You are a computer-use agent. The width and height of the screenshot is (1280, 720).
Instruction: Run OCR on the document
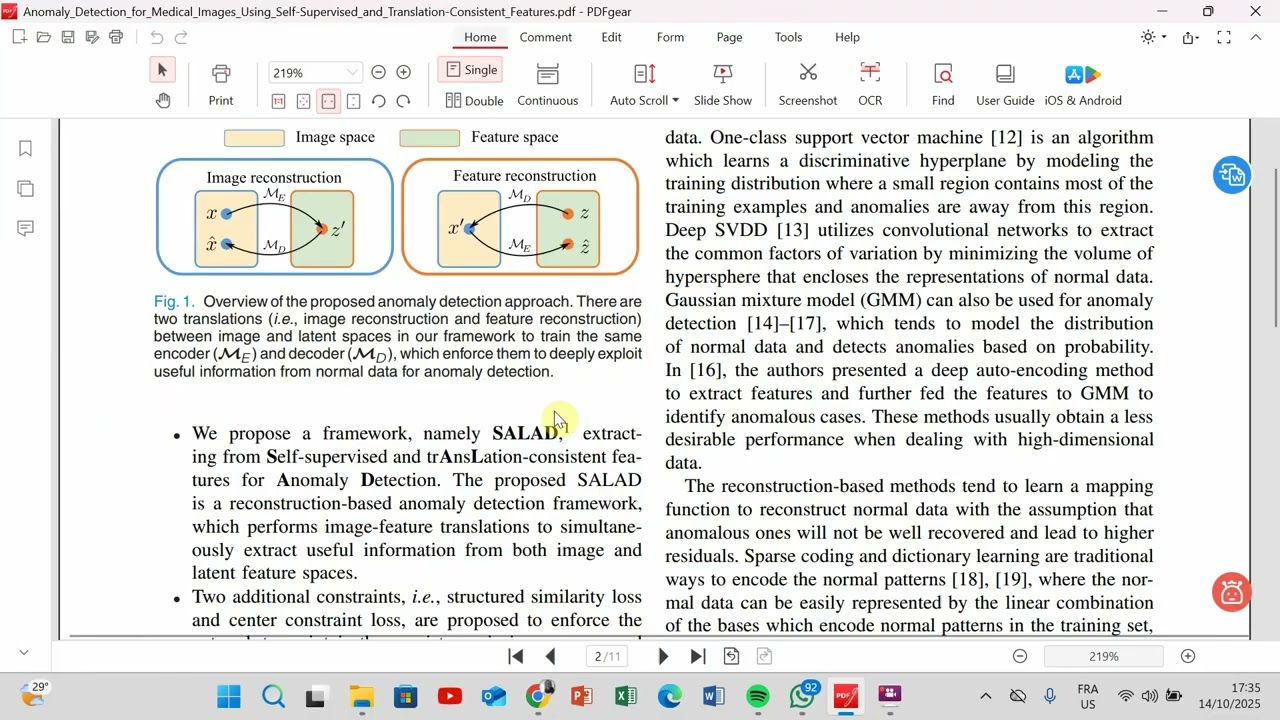[870, 85]
